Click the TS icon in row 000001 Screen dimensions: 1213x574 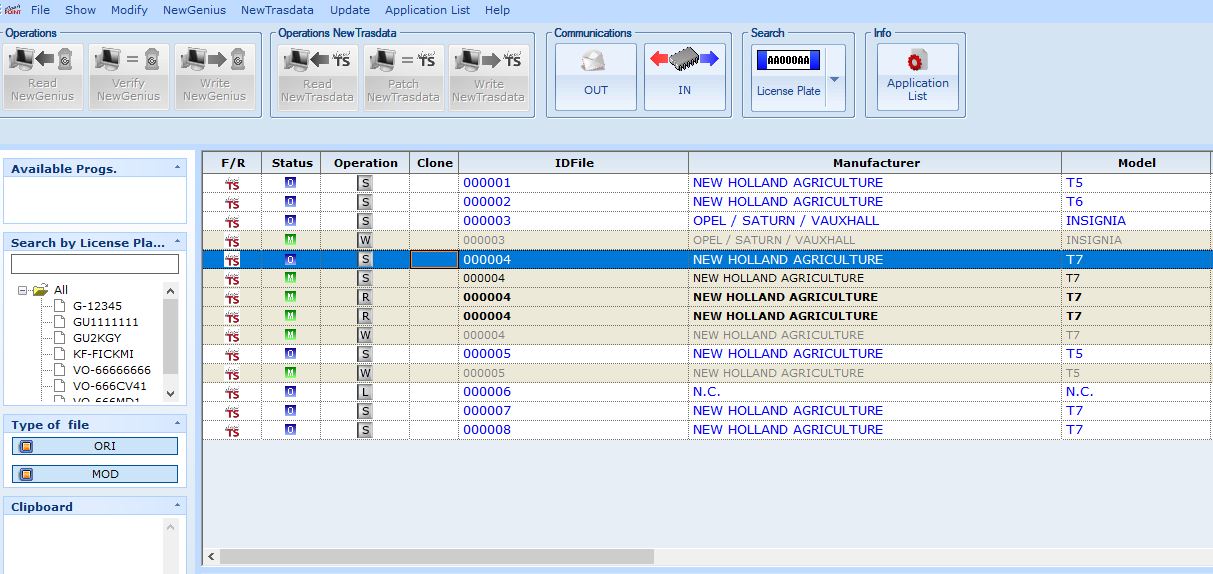pos(232,183)
